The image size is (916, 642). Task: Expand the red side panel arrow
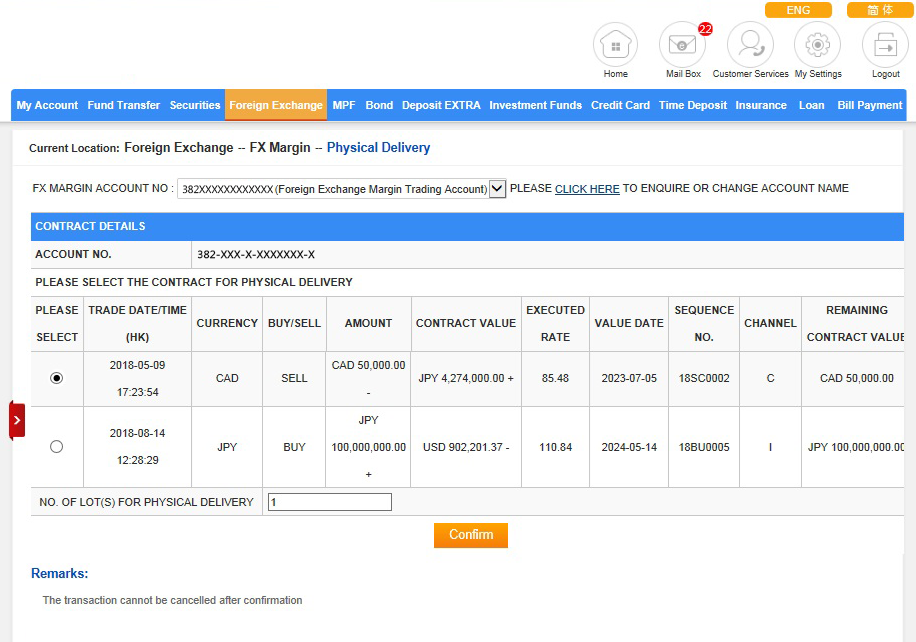(x=17, y=420)
